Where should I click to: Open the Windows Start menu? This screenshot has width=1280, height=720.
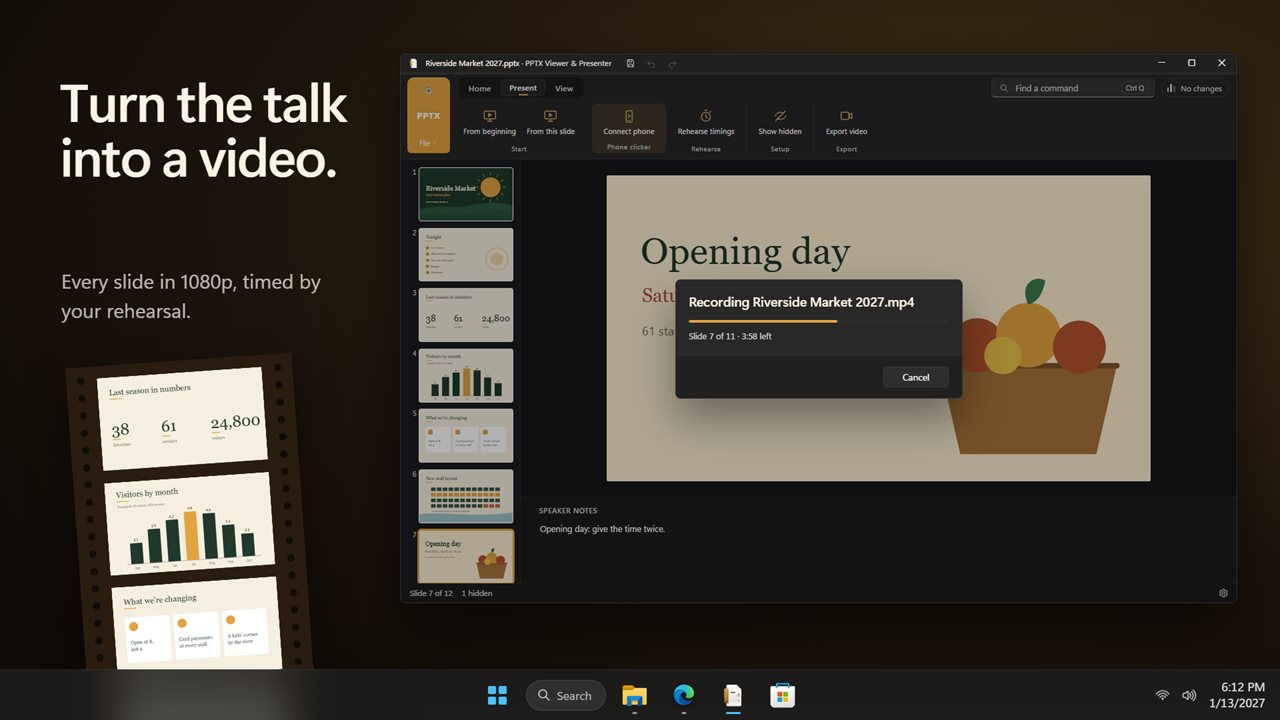pos(497,695)
